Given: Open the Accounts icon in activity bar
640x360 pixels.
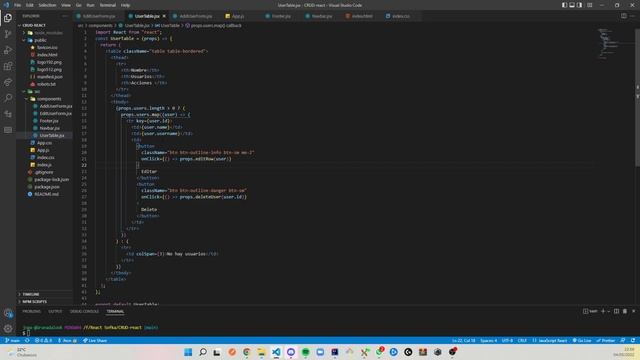Looking at the screenshot, I should pyautogui.click(x=8, y=313).
